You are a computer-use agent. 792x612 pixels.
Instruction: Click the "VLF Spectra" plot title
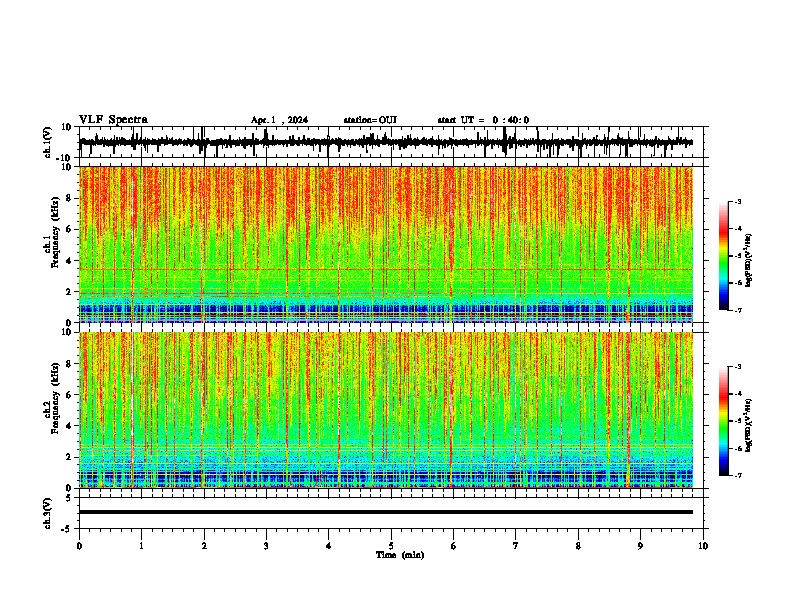[113, 120]
